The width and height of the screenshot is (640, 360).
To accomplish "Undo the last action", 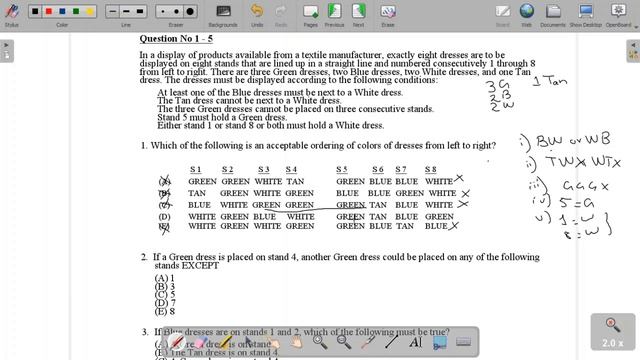I will pos(257,15).
